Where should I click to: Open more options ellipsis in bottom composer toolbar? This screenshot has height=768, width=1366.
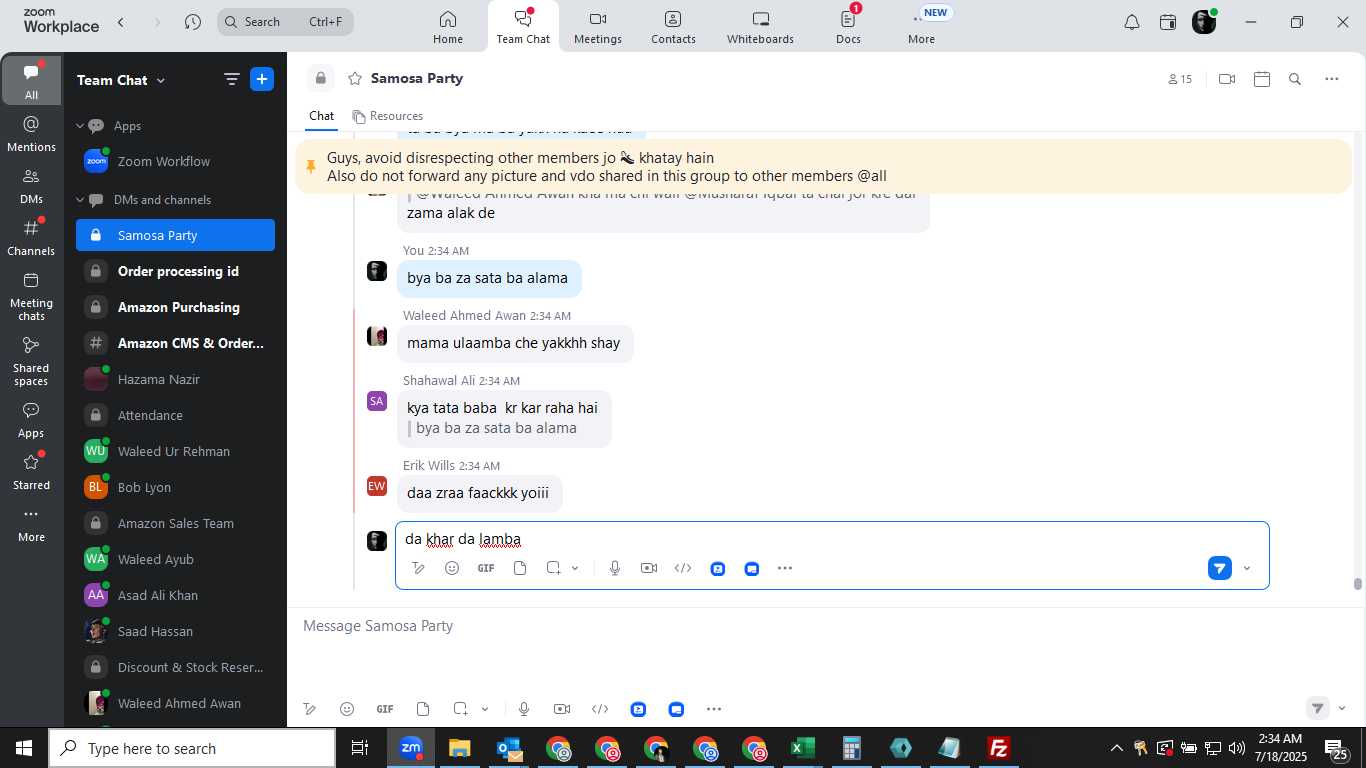[714, 709]
